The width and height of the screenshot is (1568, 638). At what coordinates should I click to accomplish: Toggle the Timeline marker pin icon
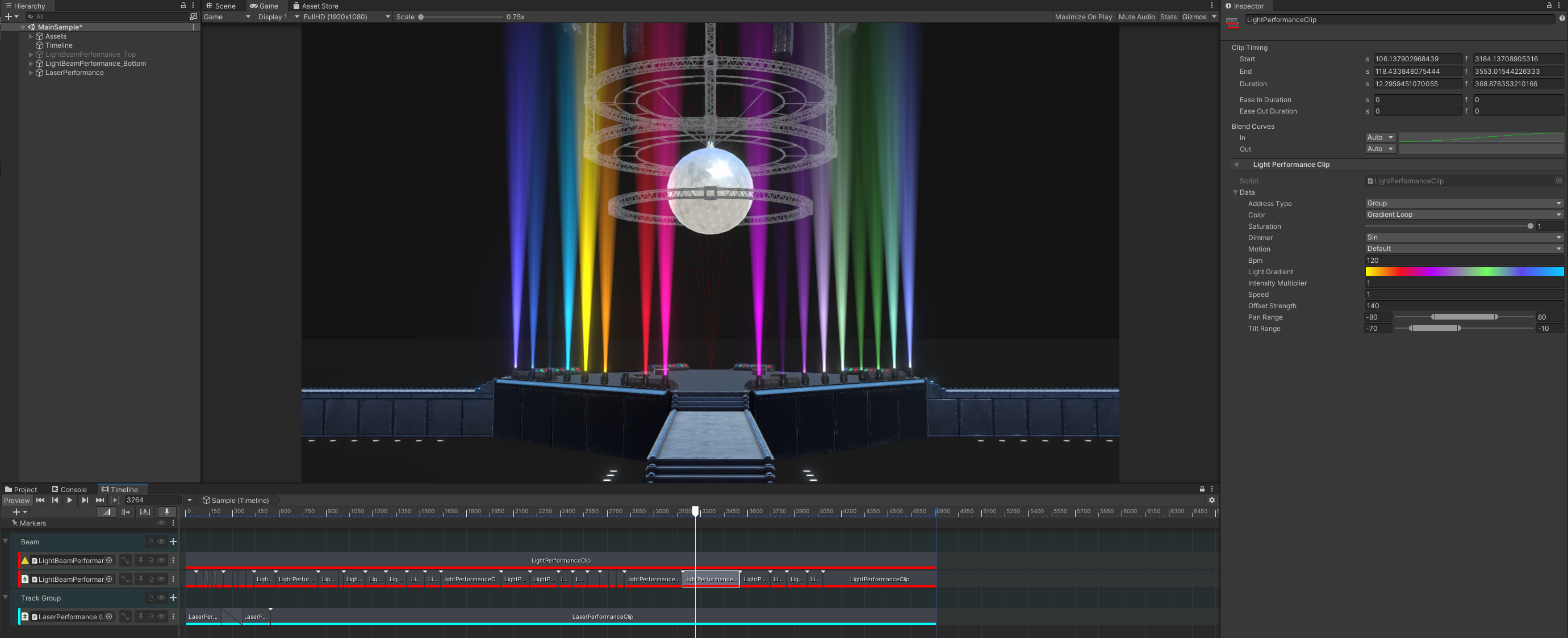pos(166,512)
